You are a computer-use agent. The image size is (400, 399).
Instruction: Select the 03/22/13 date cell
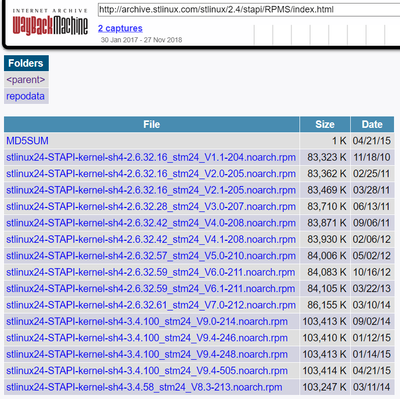pyautogui.click(x=372, y=288)
